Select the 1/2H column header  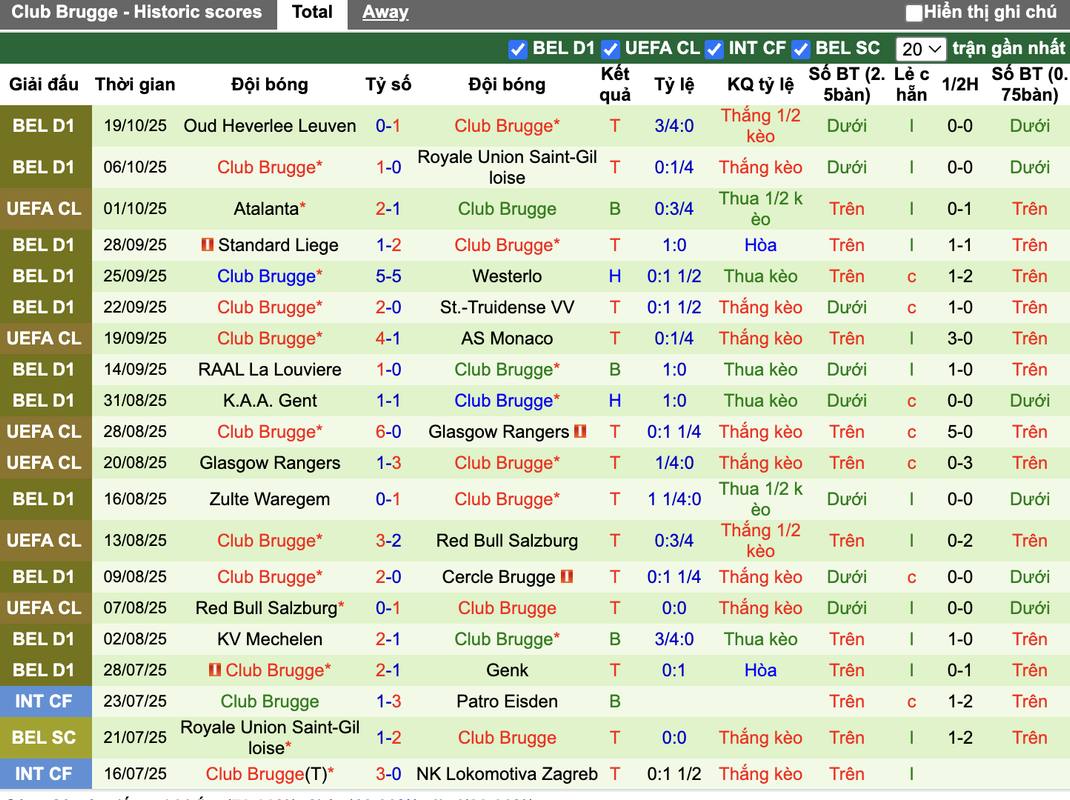tap(959, 84)
